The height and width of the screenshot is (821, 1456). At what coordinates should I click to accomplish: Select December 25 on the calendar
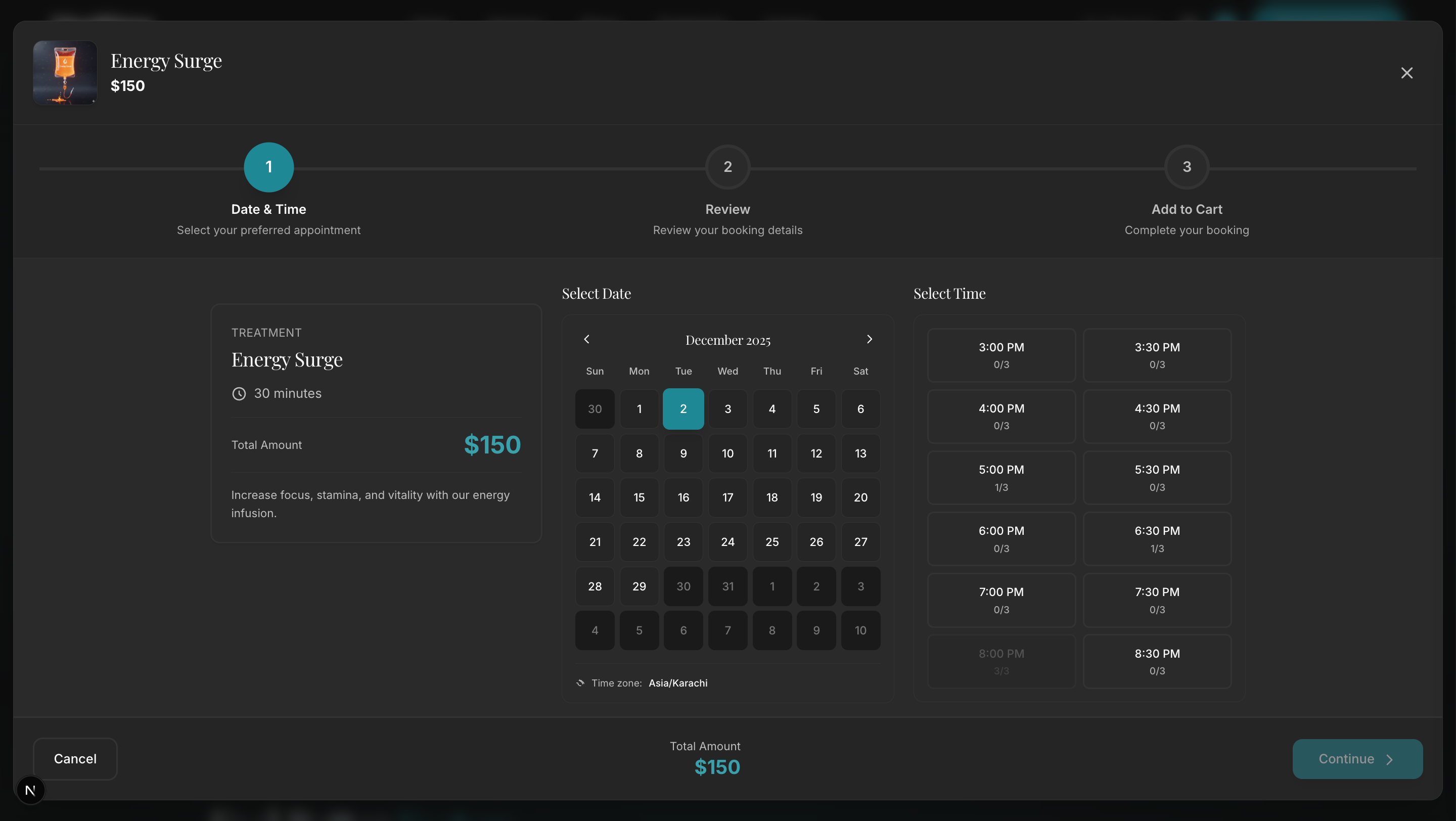(x=771, y=542)
